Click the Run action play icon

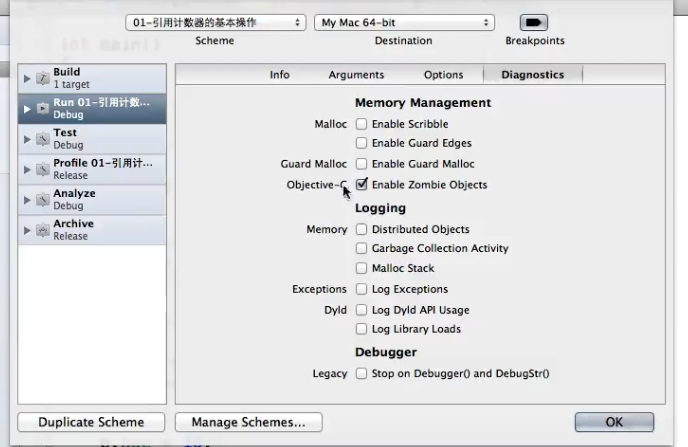pos(43,108)
